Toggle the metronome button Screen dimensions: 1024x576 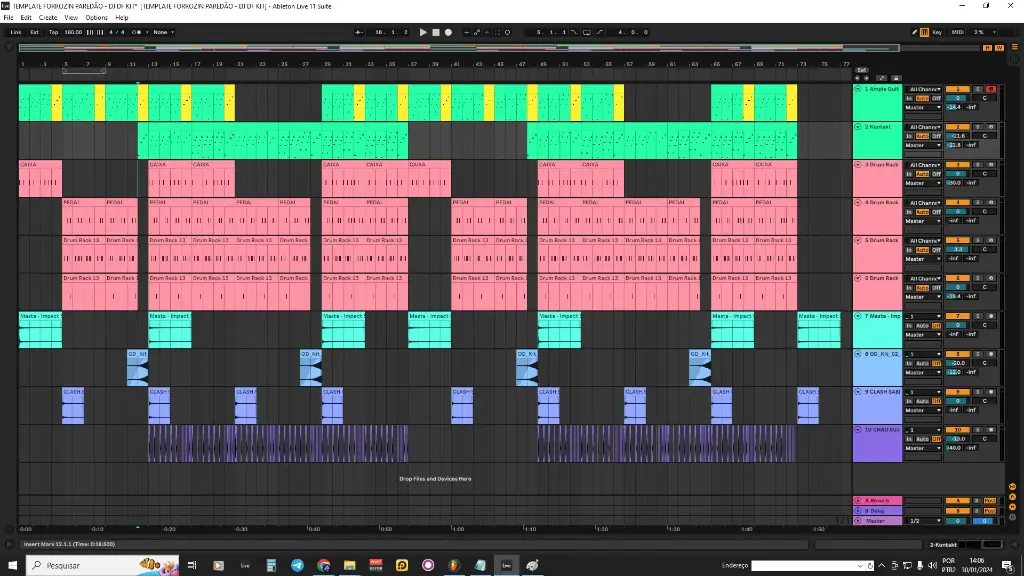tap(136, 32)
